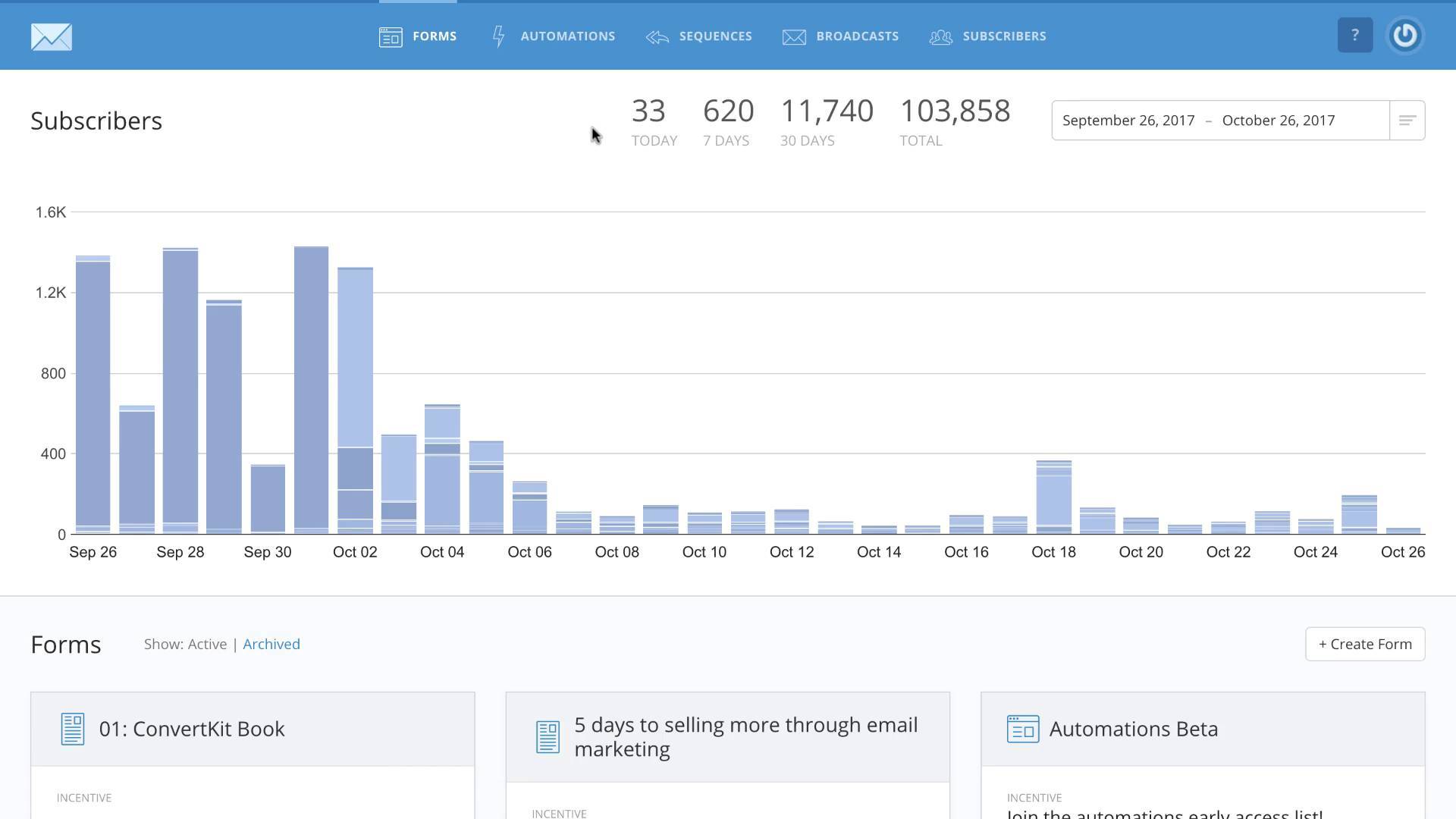Viewport: 1456px width, 819px height.
Task: Click the Sequences arrows icon
Action: point(655,36)
